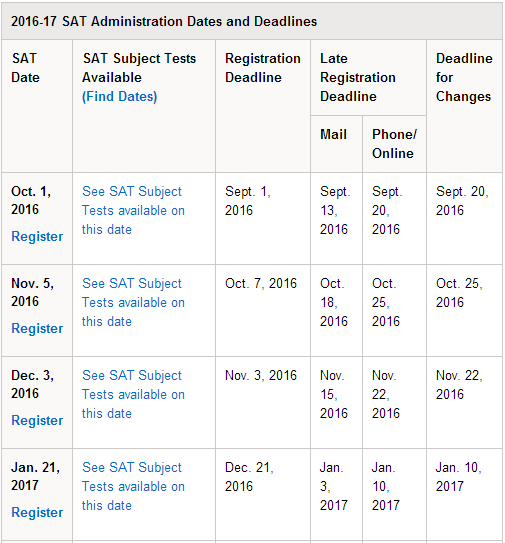The image size is (505, 543).
Task: Register for the Jan. 21, 2017 SAT
Action: click(37, 513)
